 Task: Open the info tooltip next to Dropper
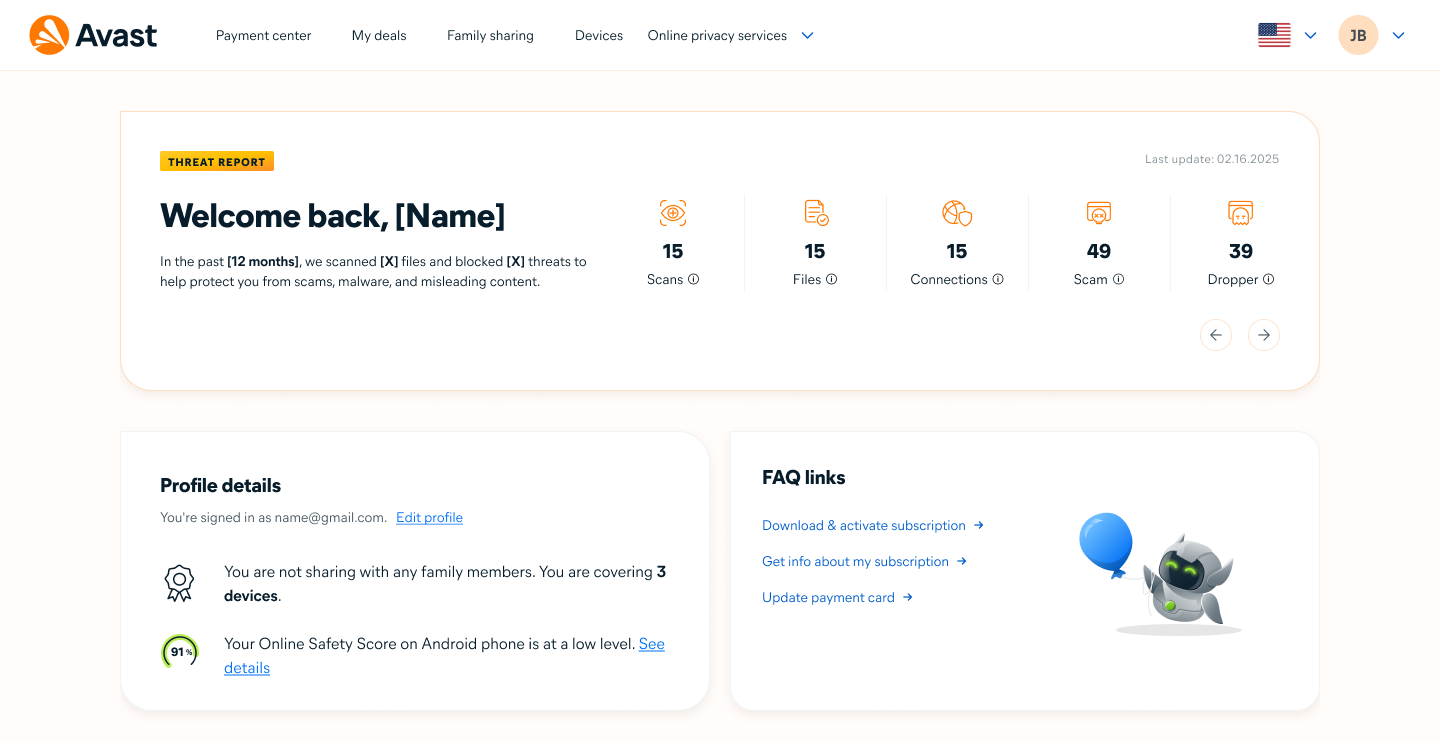1269,280
